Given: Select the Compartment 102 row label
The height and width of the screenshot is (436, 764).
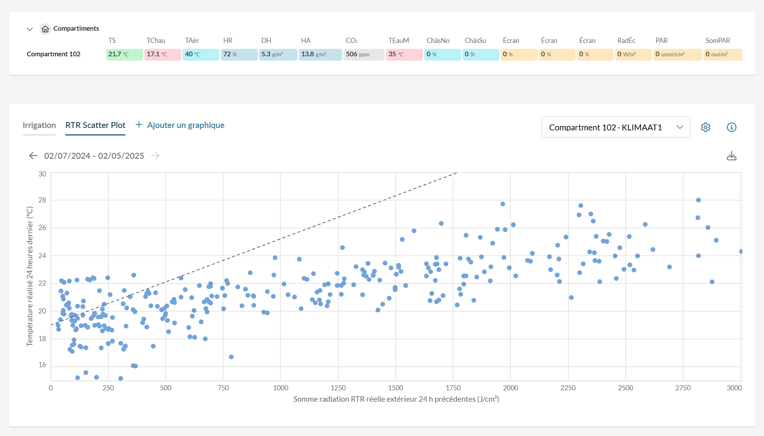Looking at the screenshot, I should point(54,54).
